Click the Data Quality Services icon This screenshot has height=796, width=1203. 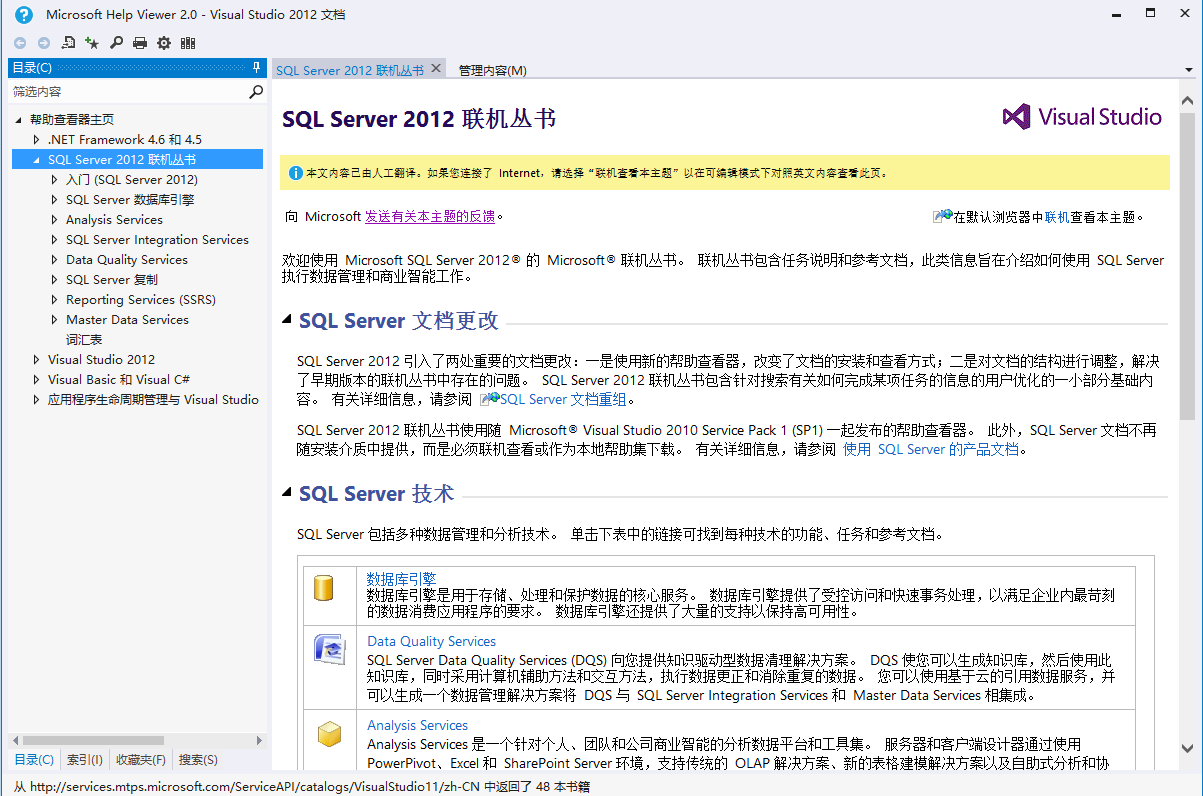tap(329, 650)
